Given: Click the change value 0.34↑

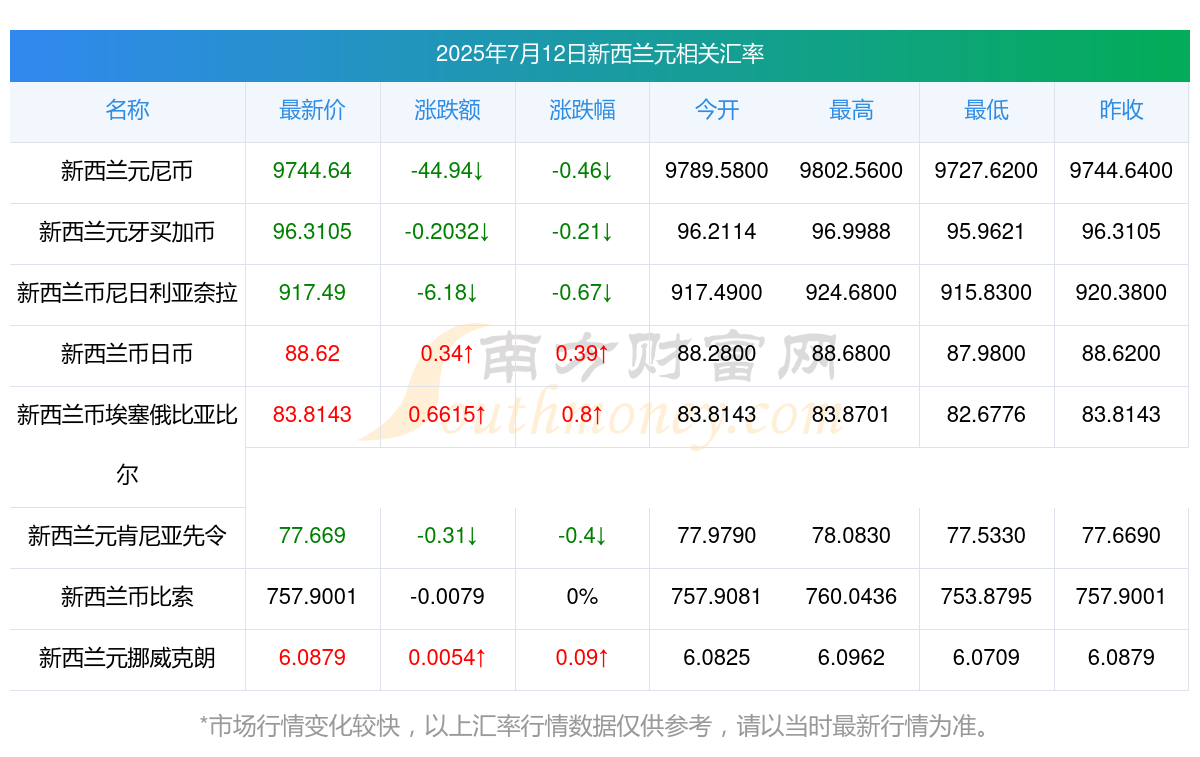Looking at the screenshot, I should coord(447,354).
